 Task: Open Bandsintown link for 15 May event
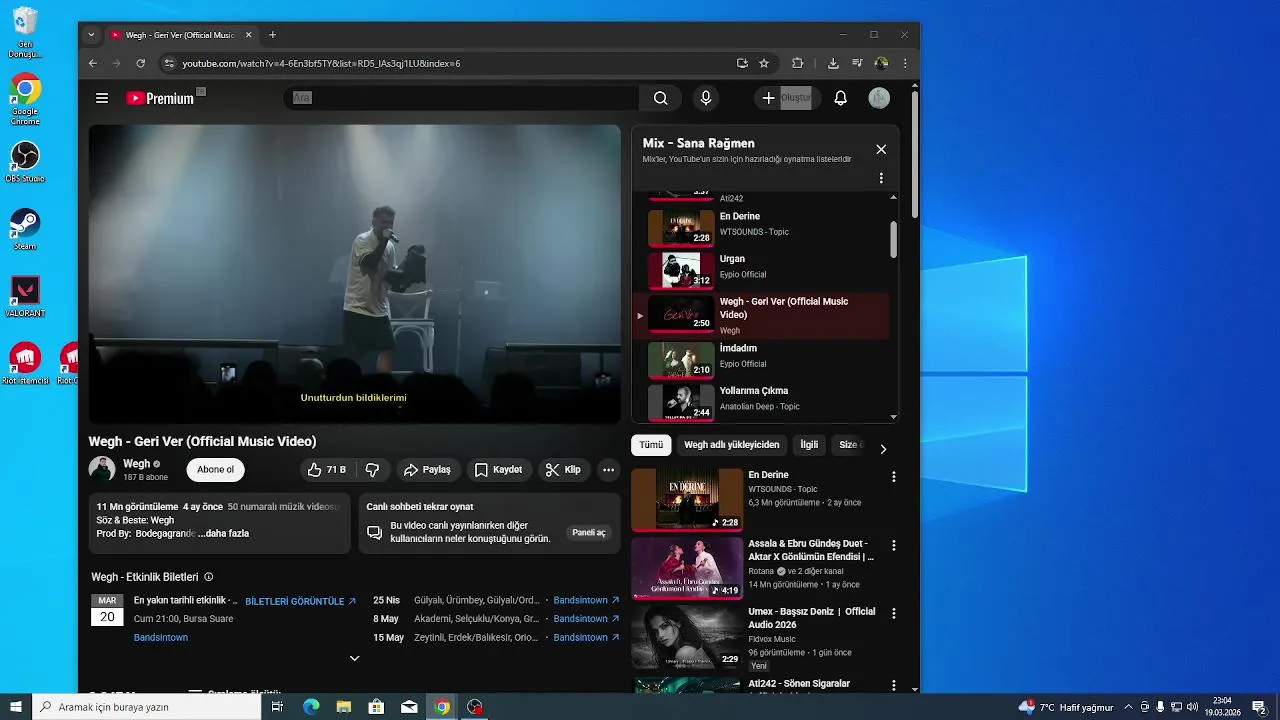pos(586,637)
